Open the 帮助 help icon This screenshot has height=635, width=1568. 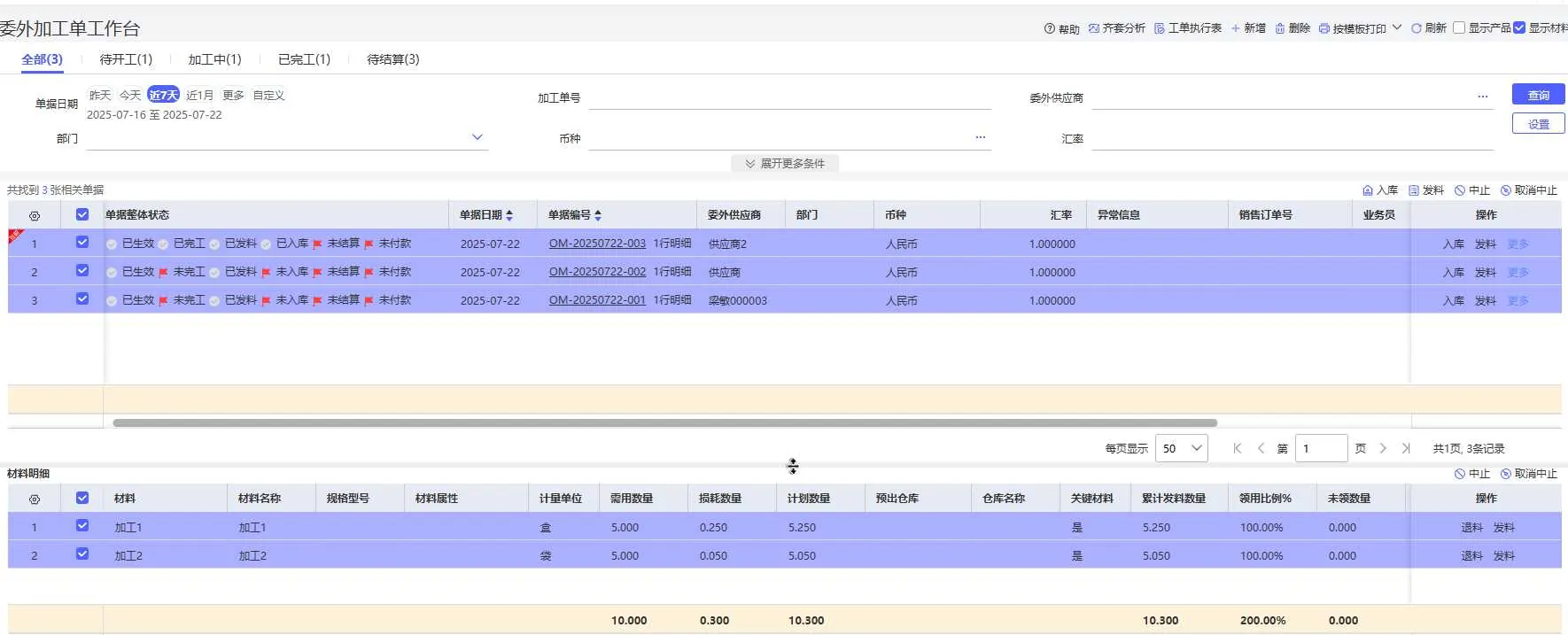[x=1050, y=28]
